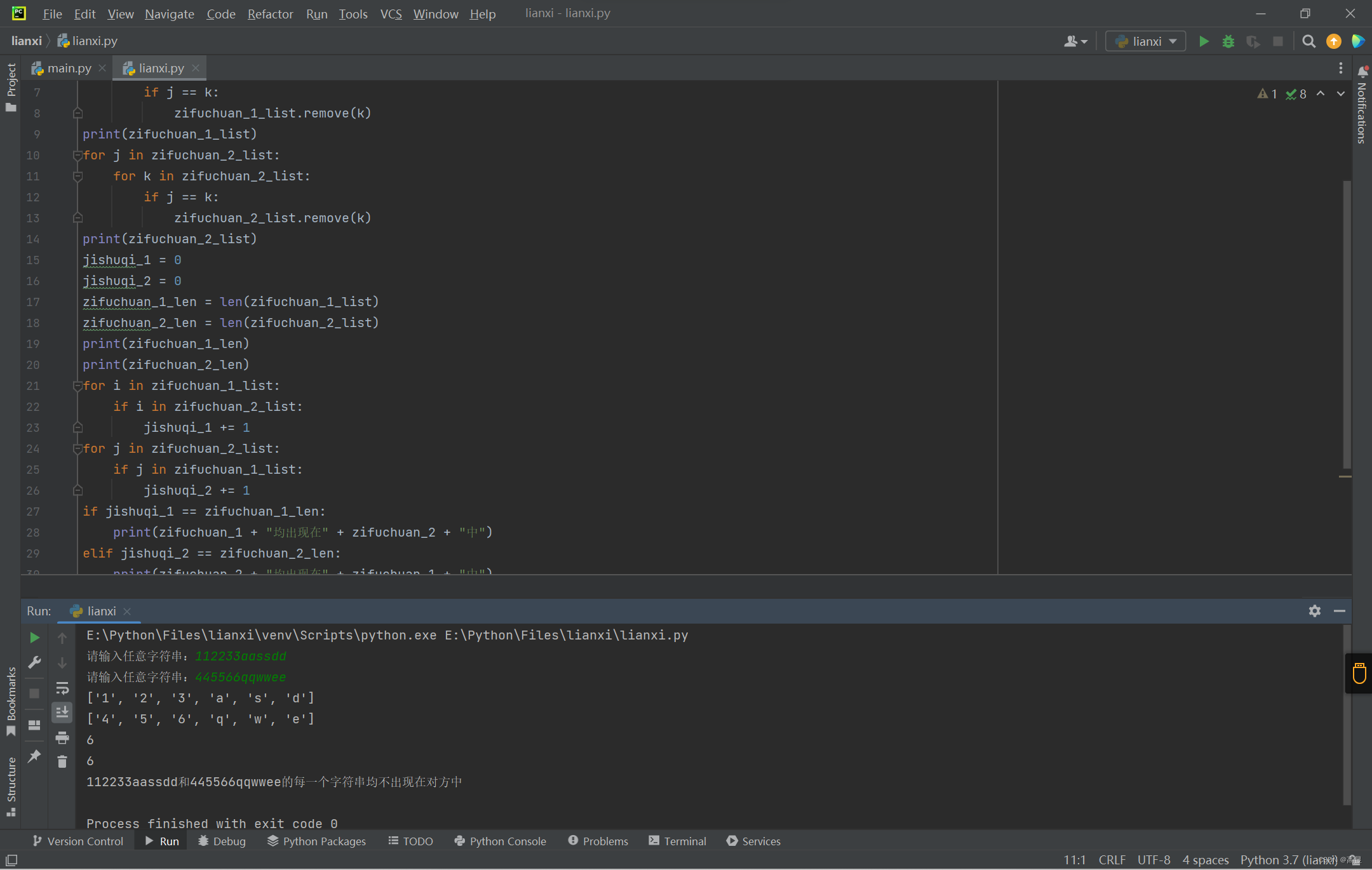1372x870 pixels.
Task: Click the rerun icon in the Run panel
Action: click(35, 638)
